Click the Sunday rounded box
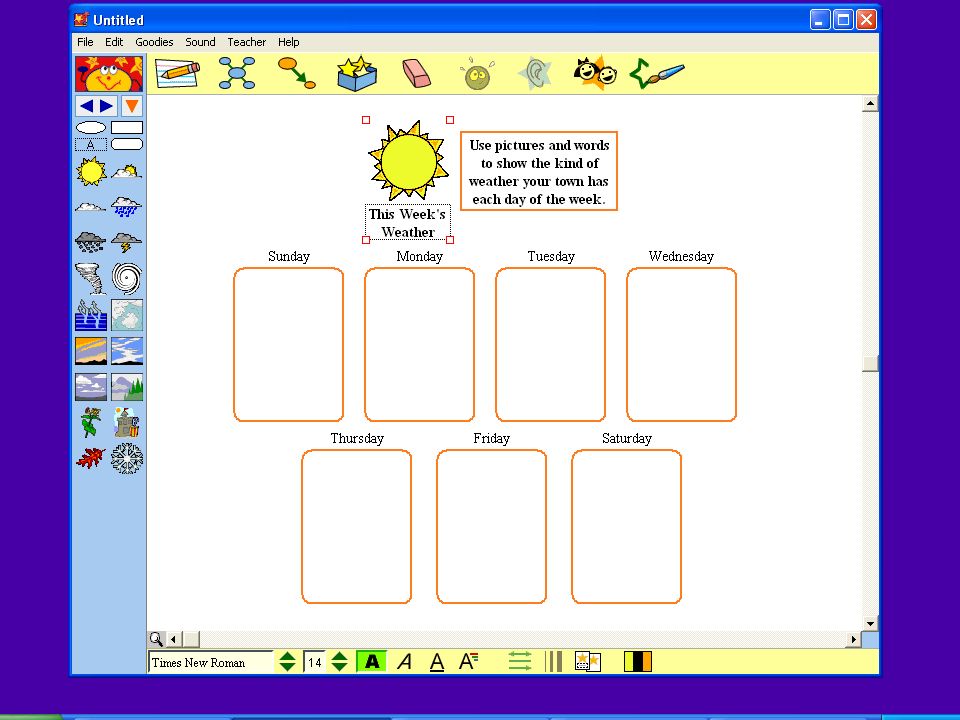The image size is (960, 720). [x=288, y=345]
